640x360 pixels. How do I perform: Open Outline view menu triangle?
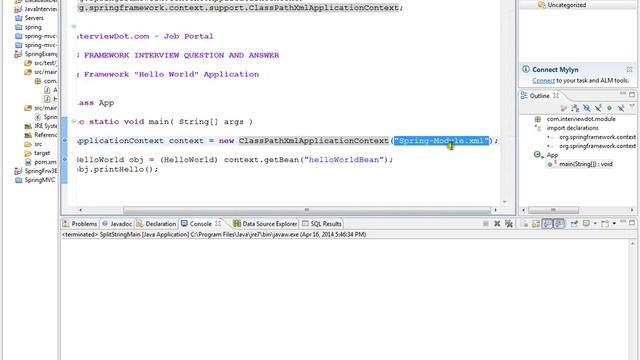coord(632,106)
